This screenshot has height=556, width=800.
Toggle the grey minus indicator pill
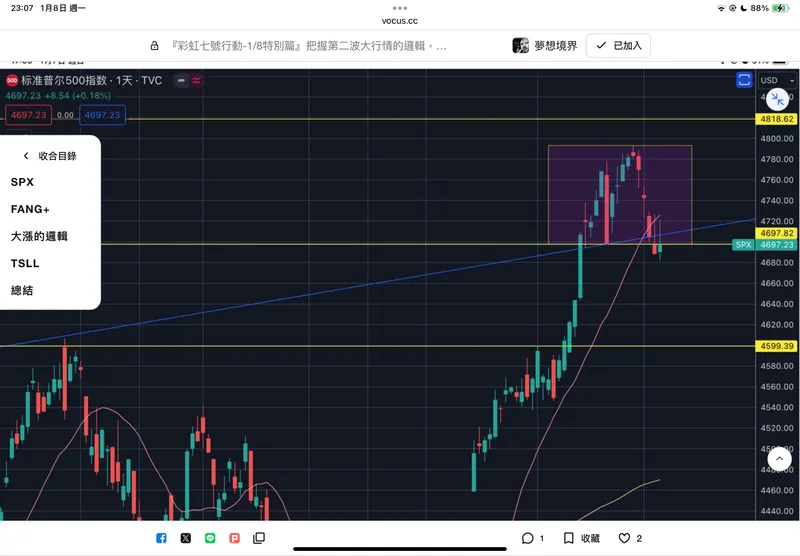point(181,80)
